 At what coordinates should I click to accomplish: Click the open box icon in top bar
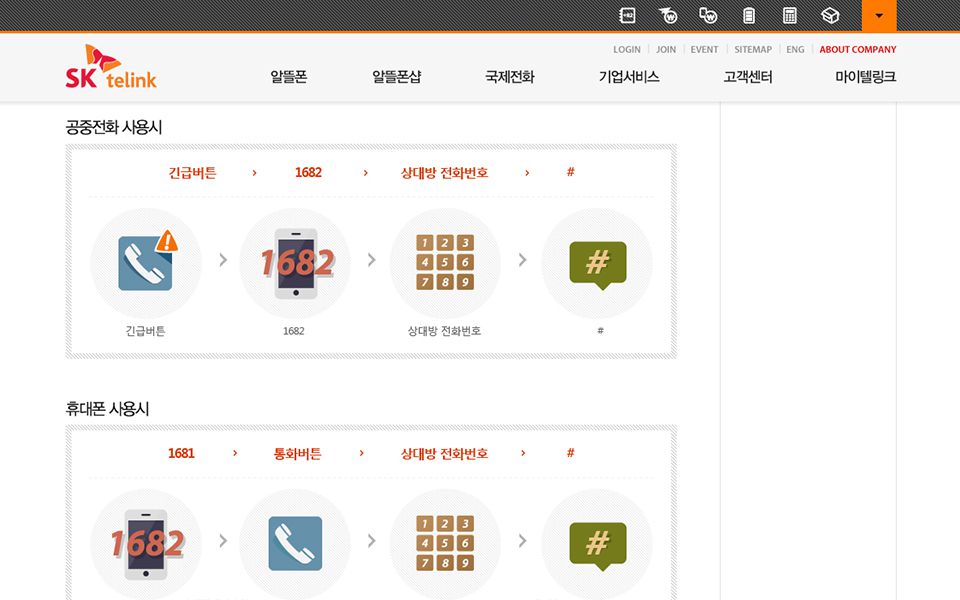click(830, 15)
